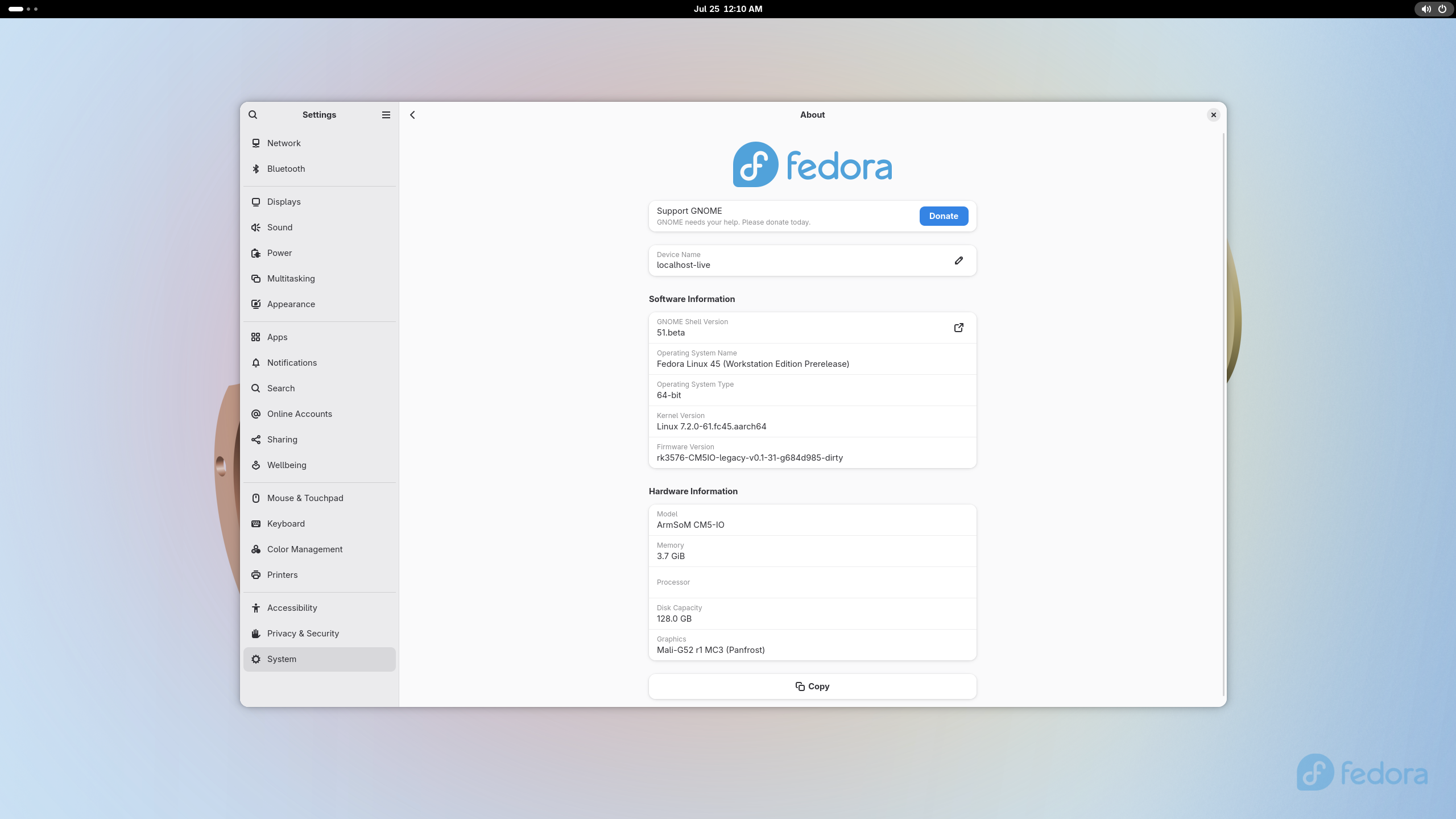Click the Apps grid icon
The height and width of the screenshot is (819, 1456).
[x=256, y=337]
